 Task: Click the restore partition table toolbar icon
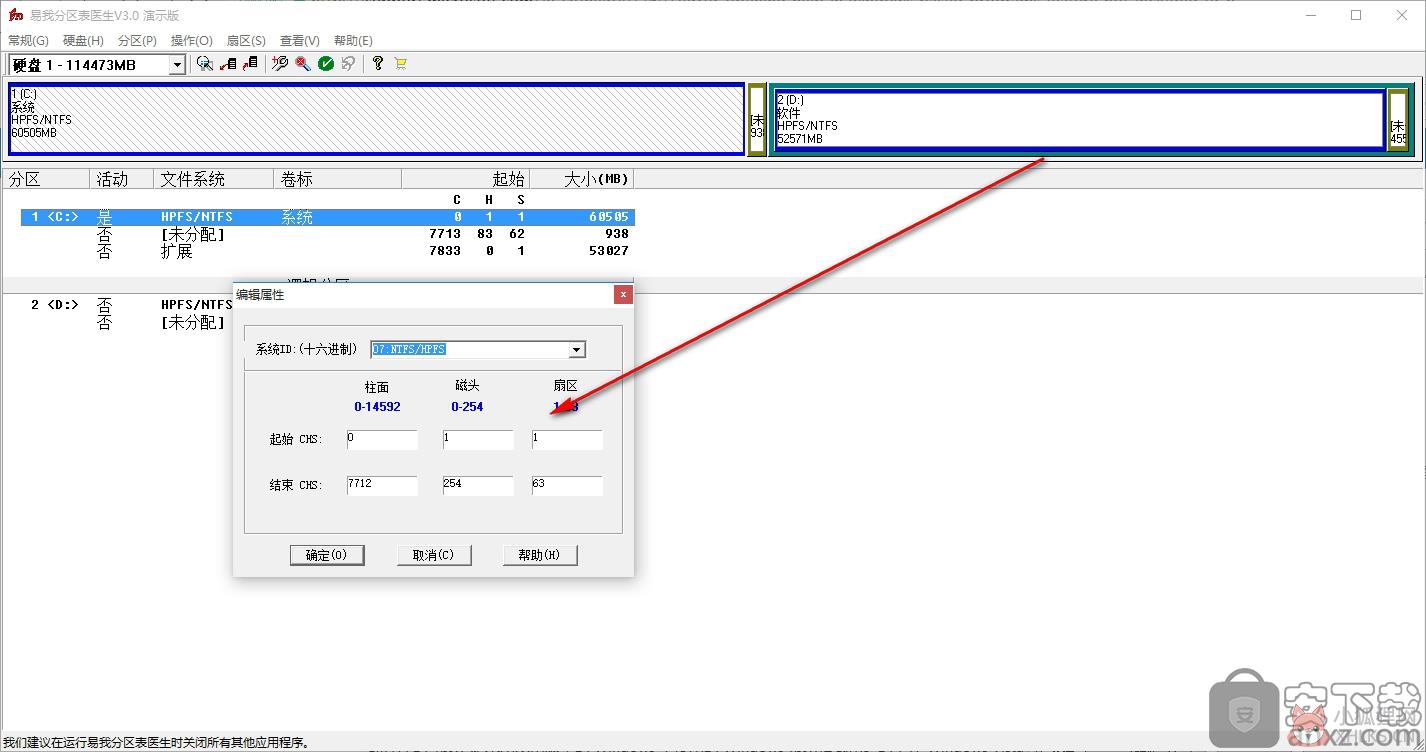click(x=250, y=64)
